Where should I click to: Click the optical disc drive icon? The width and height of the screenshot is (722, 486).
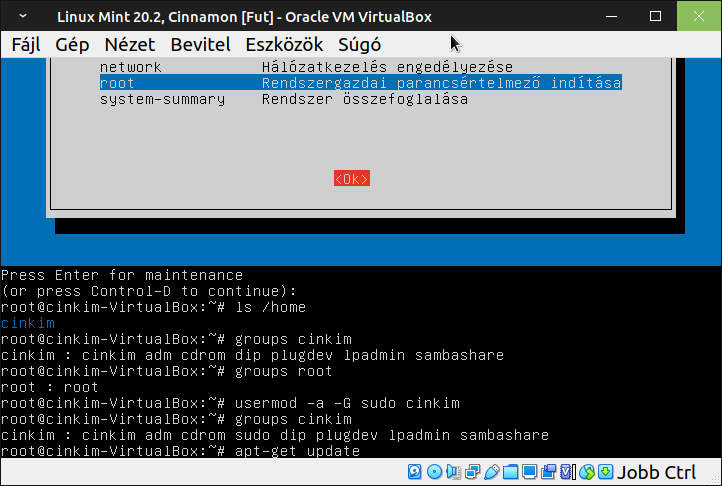(x=434, y=472)
